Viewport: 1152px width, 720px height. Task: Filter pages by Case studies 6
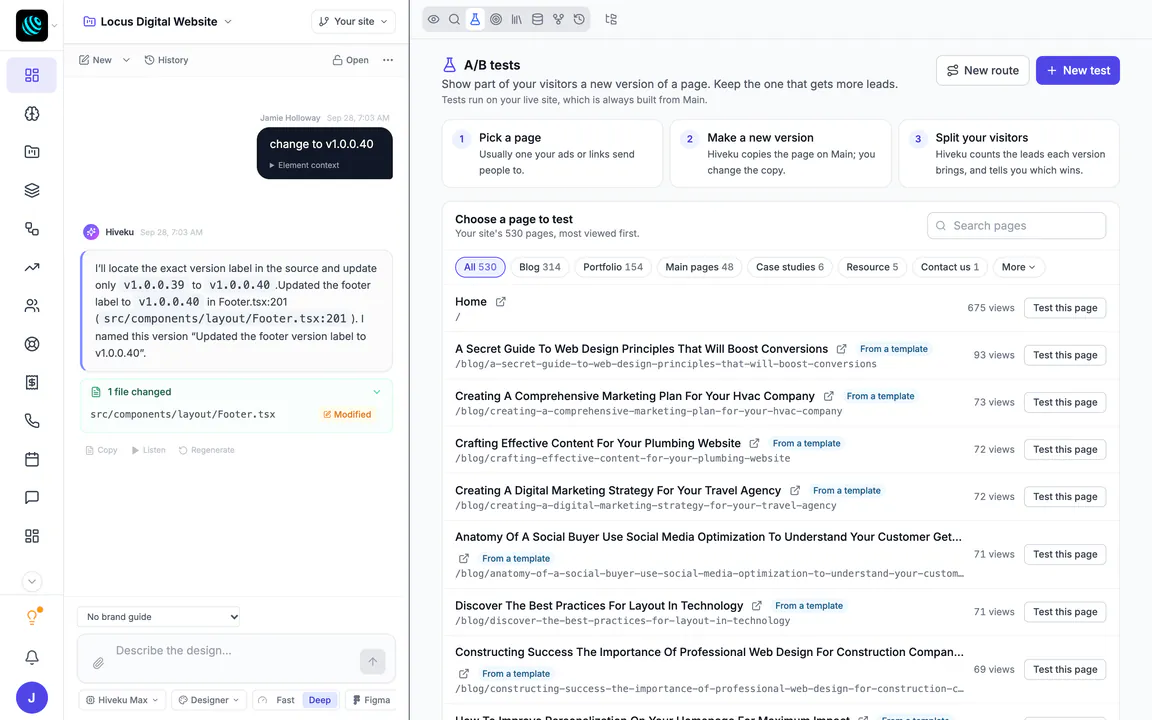[x=790, y=267]
